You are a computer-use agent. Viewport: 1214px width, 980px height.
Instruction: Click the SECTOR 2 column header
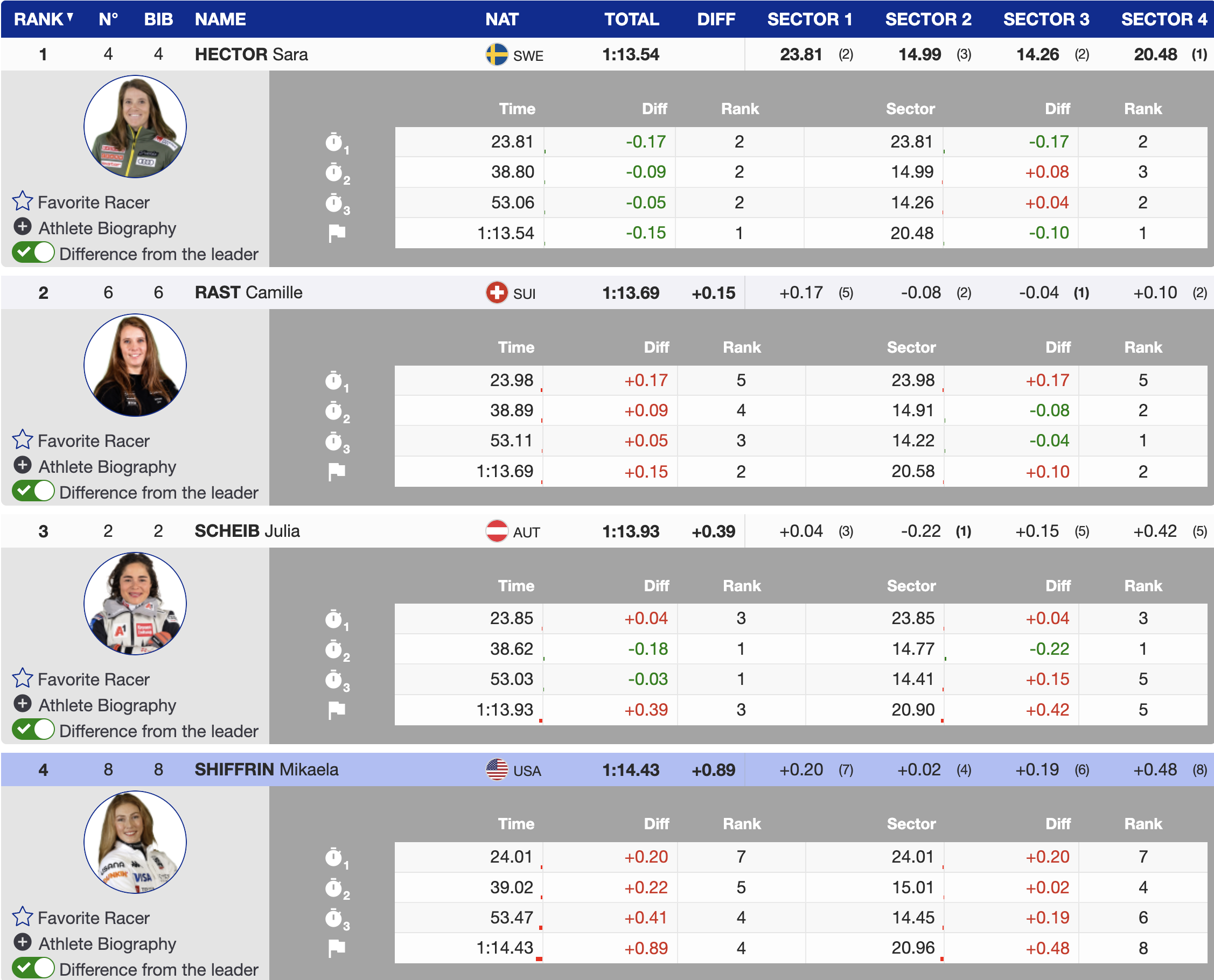[x=927, y=19]
